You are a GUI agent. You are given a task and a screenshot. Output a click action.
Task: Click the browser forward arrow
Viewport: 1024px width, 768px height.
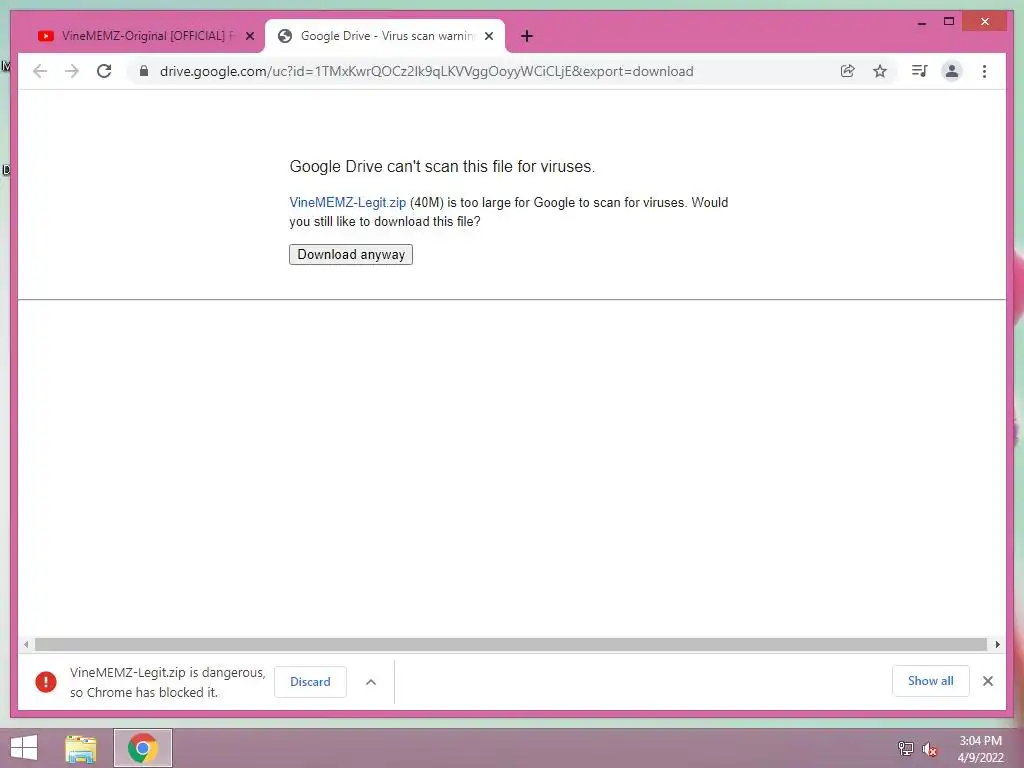coord(72,71)
